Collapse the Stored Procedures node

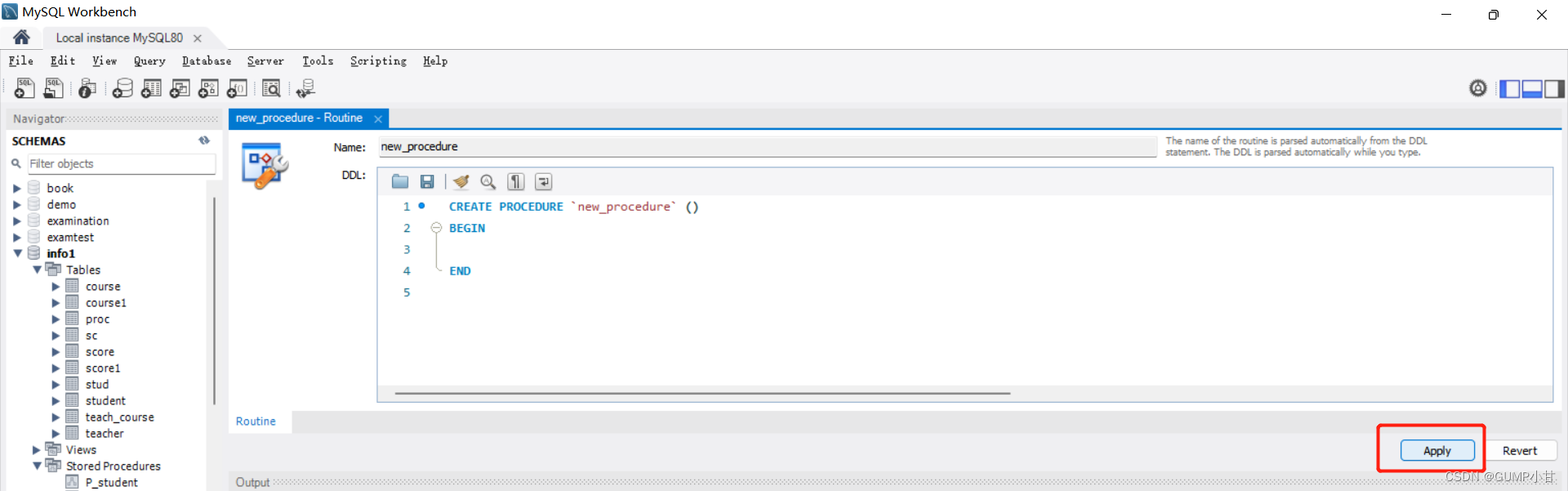click(37, 466)
